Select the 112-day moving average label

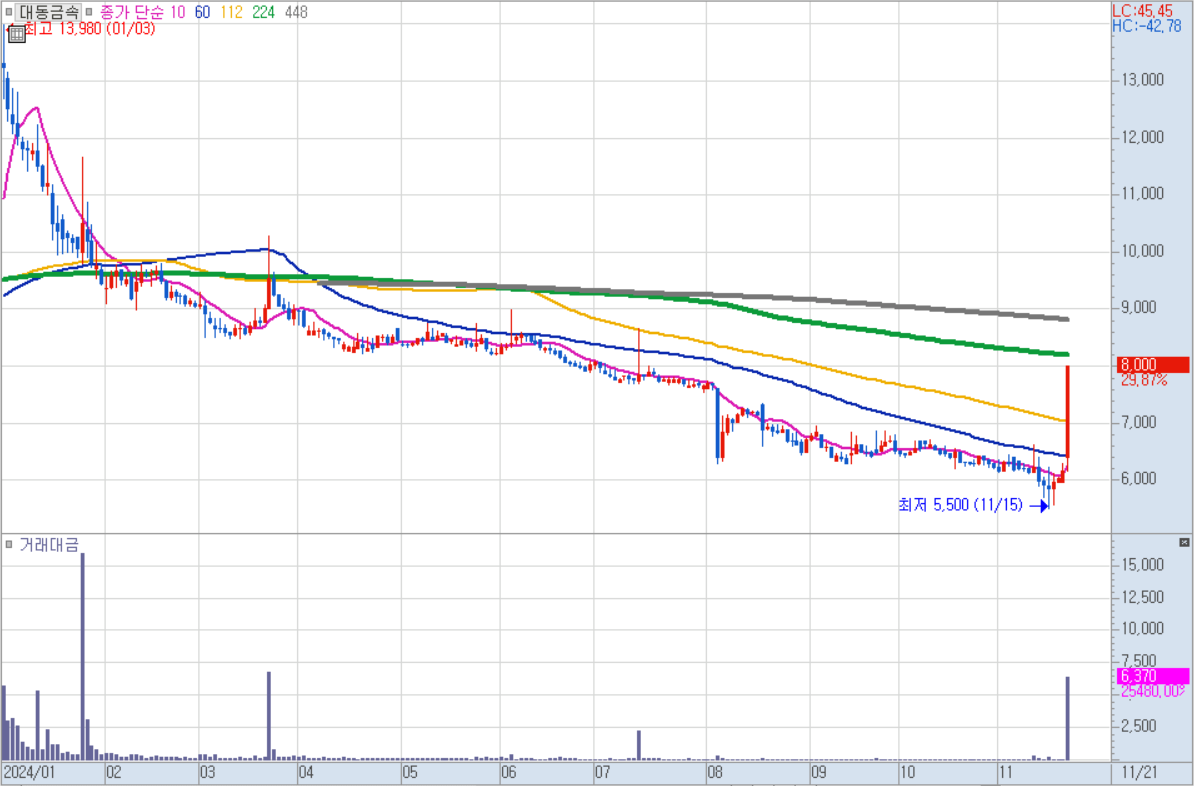click(233, 12)
